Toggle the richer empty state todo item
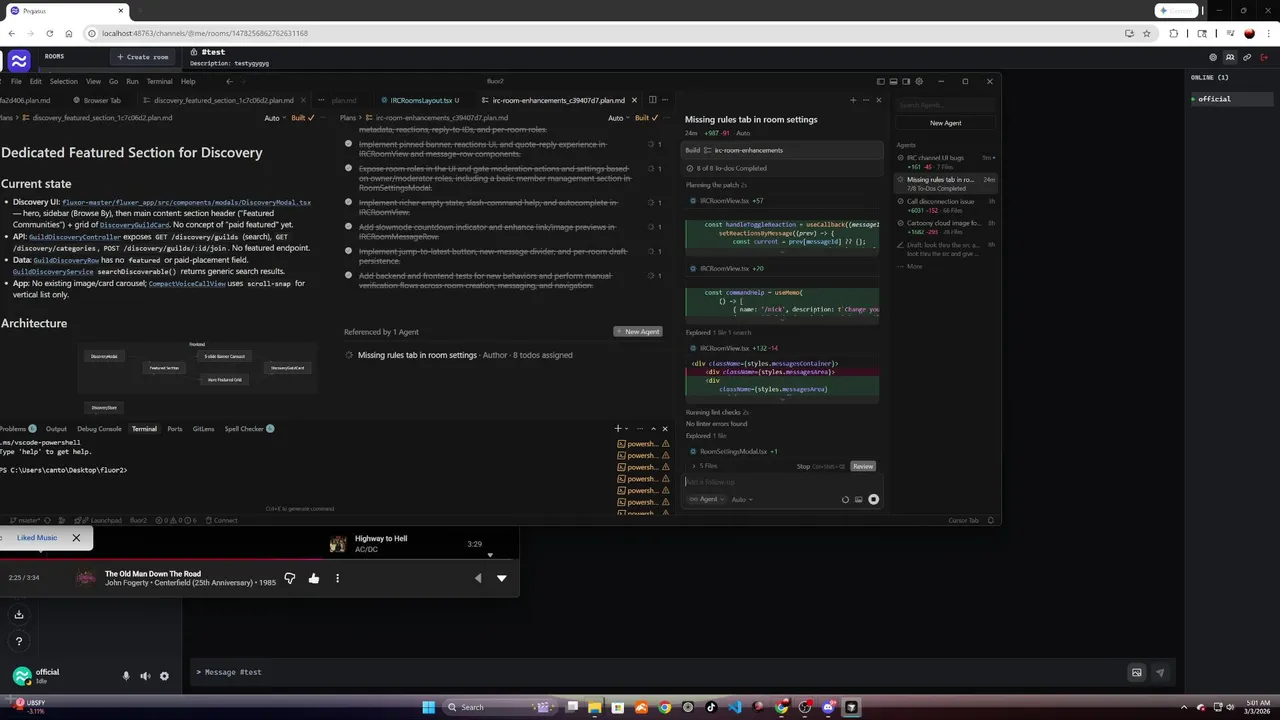The image size is (1280, 720). tap(348, 202)
